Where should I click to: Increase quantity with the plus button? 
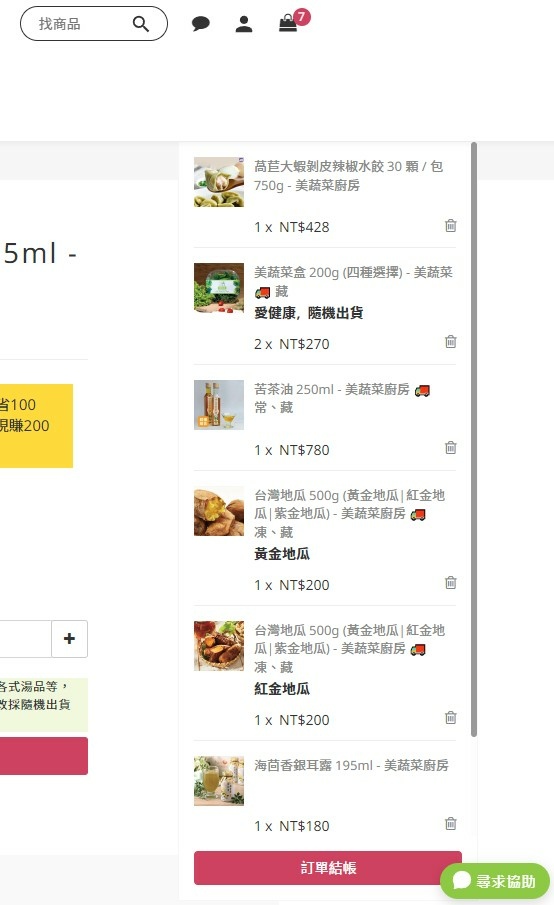click(69, 638)
